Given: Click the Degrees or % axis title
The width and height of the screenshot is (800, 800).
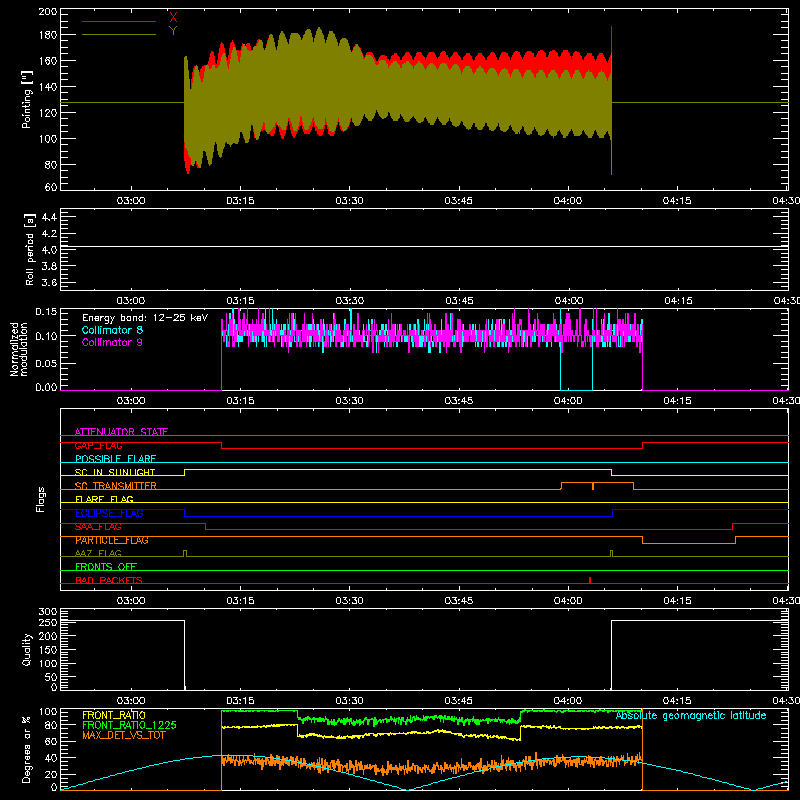Looking at the screenshot, I should (x=27, y=749).
